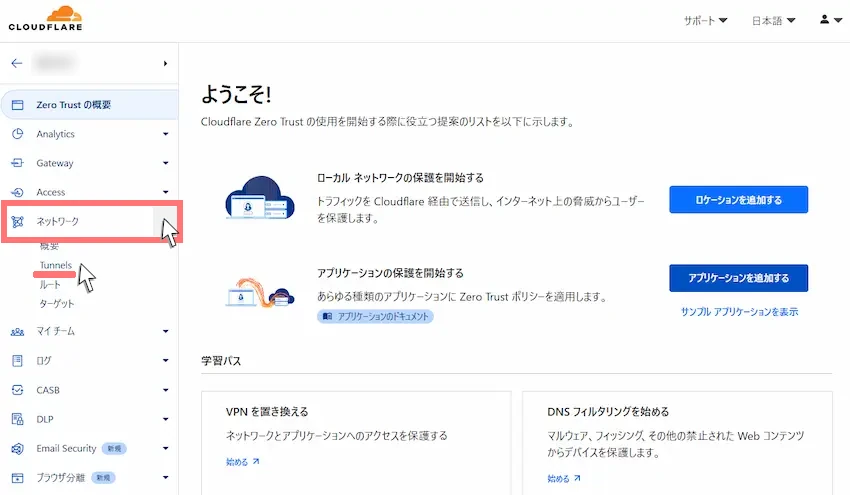This screenshot has height=495, width=850.
Task: Click the VPN を置き換える card title
Action: [x=267, y=412]
